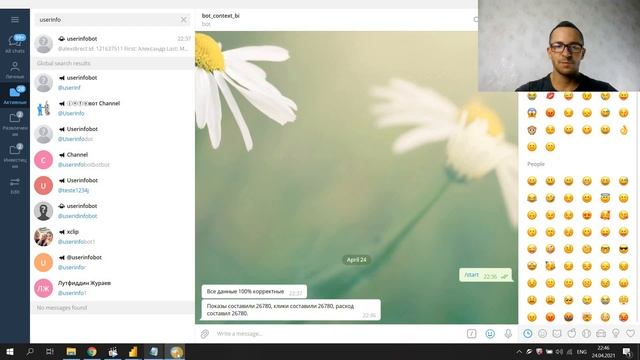This screenshot has height=360, width=640.
Task: Open the BOT Channel @Userinfo result
Action: pyautogui.click(x=112, y=108)
